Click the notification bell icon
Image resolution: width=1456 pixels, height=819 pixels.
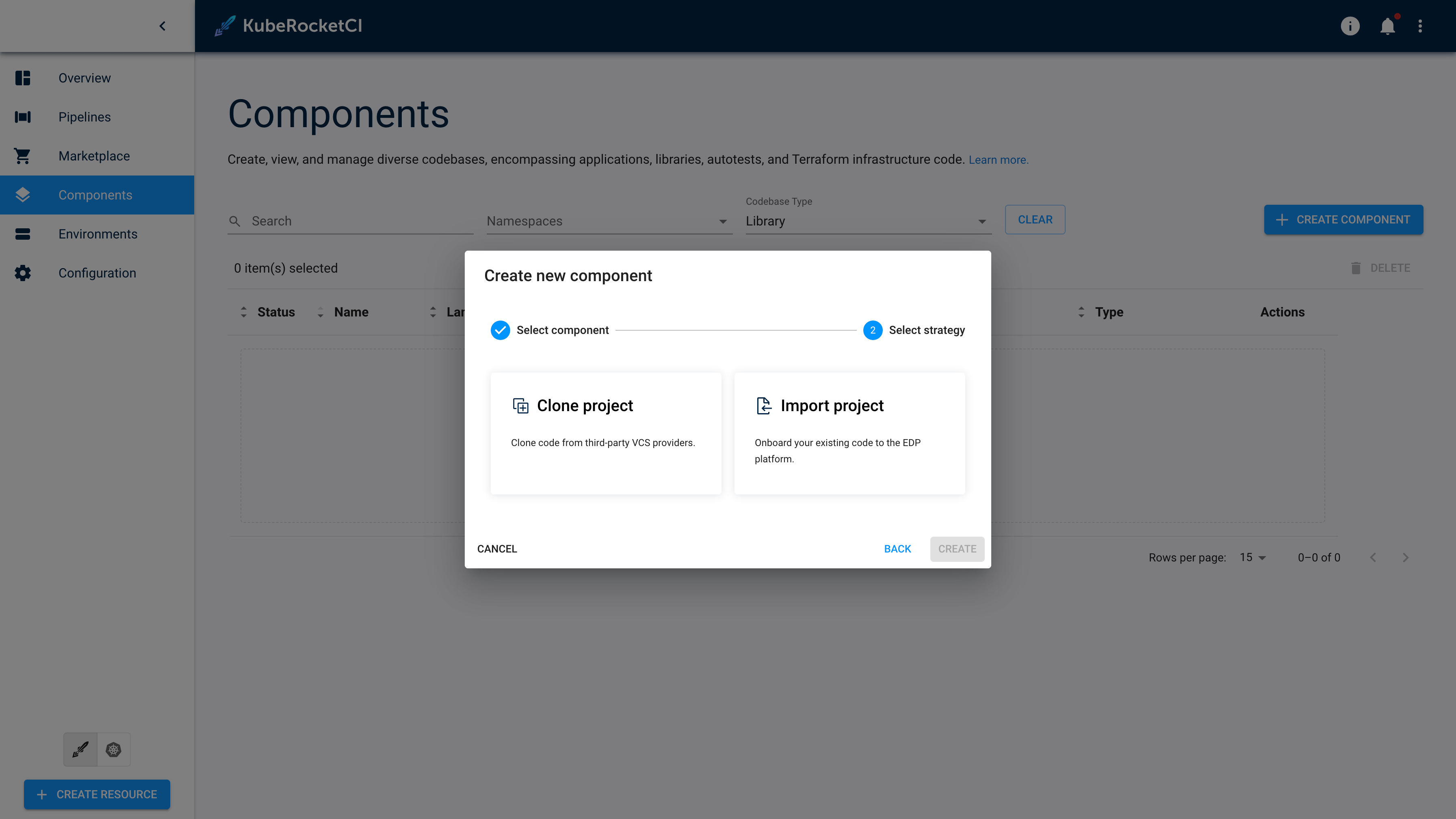[1388, 26]
